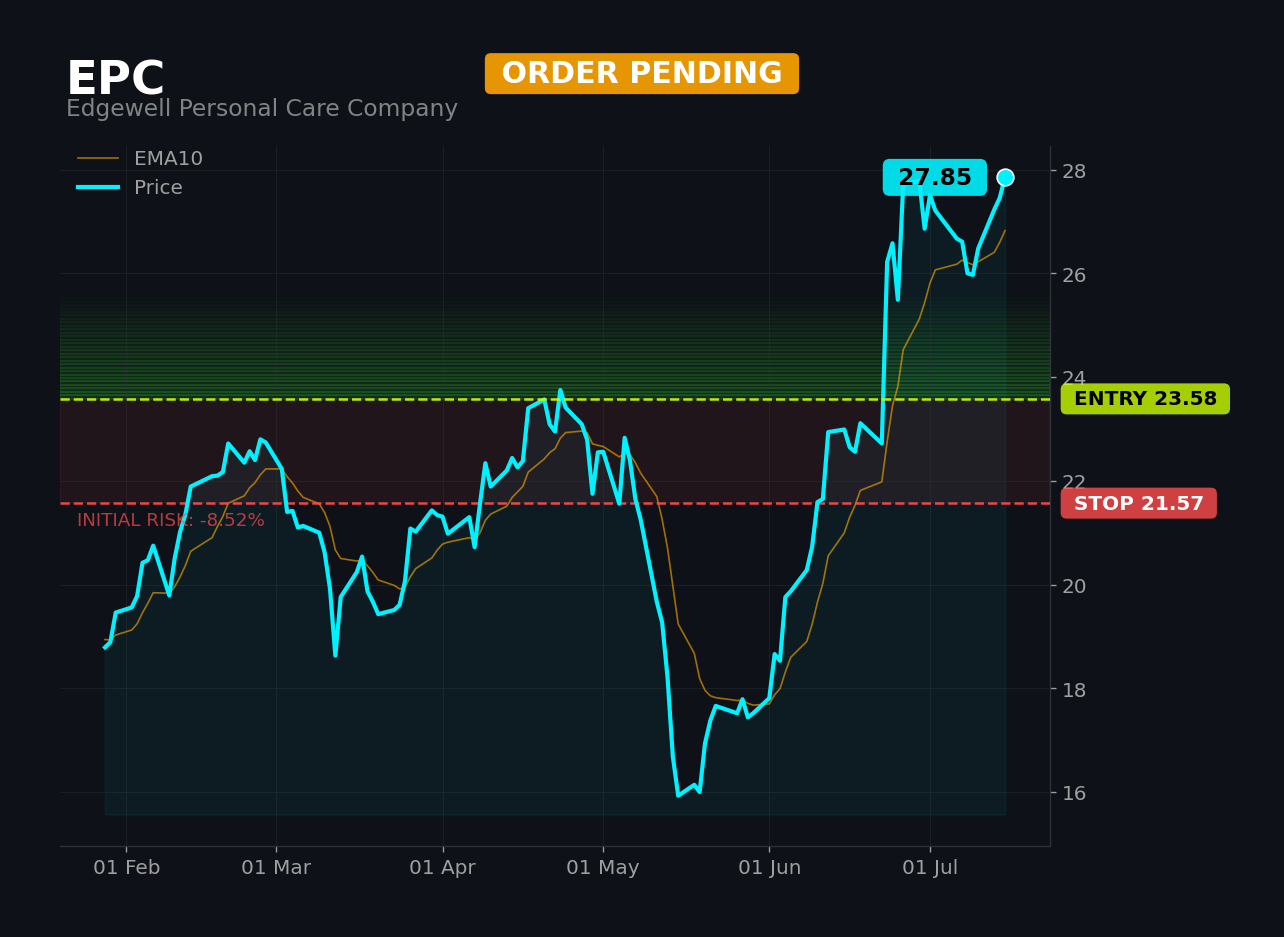1284x937 pixels.
Task: Click the 01 Feb x-axis label
Action: (x=127, y=868)
